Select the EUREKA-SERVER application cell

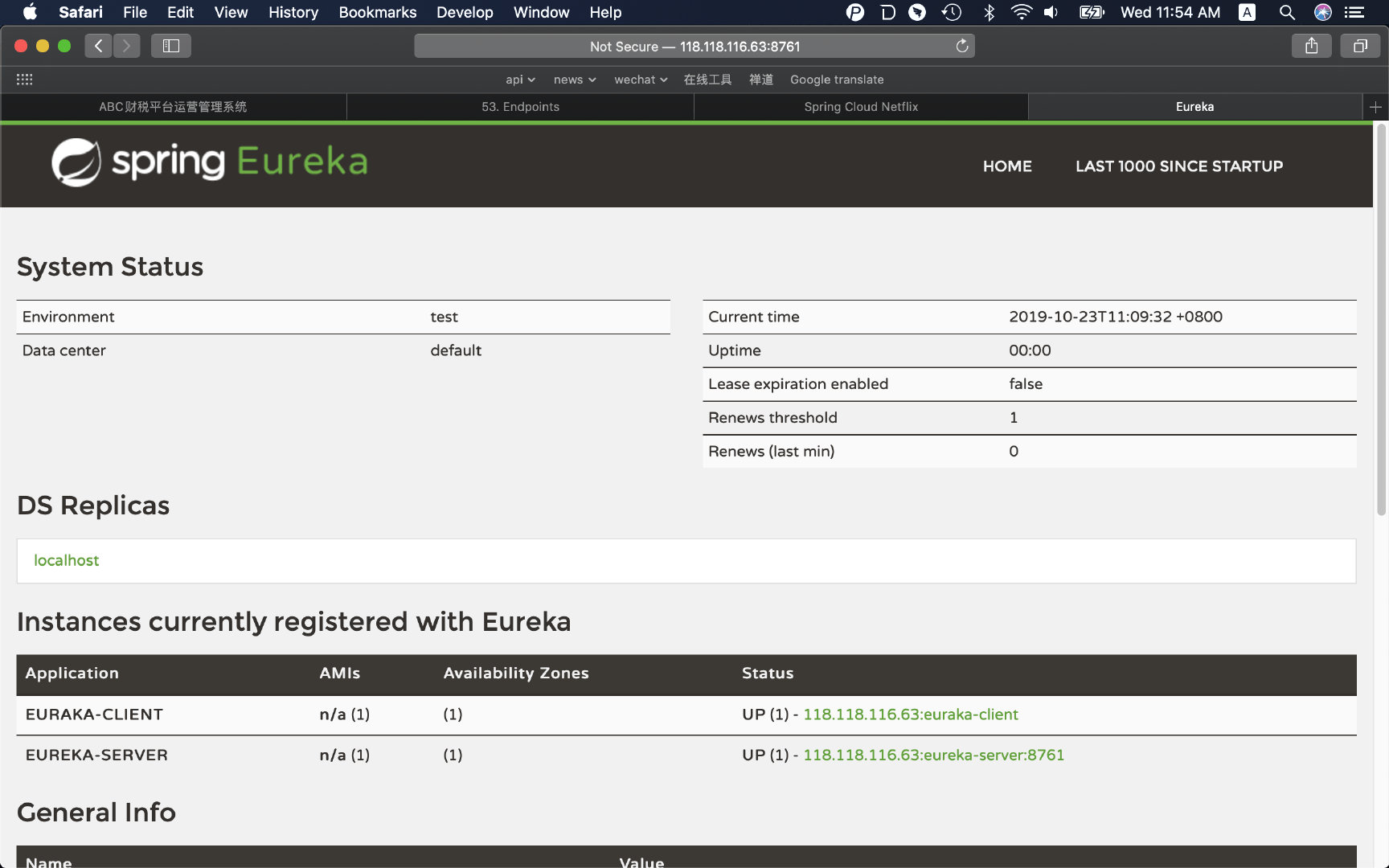point(96,755)
